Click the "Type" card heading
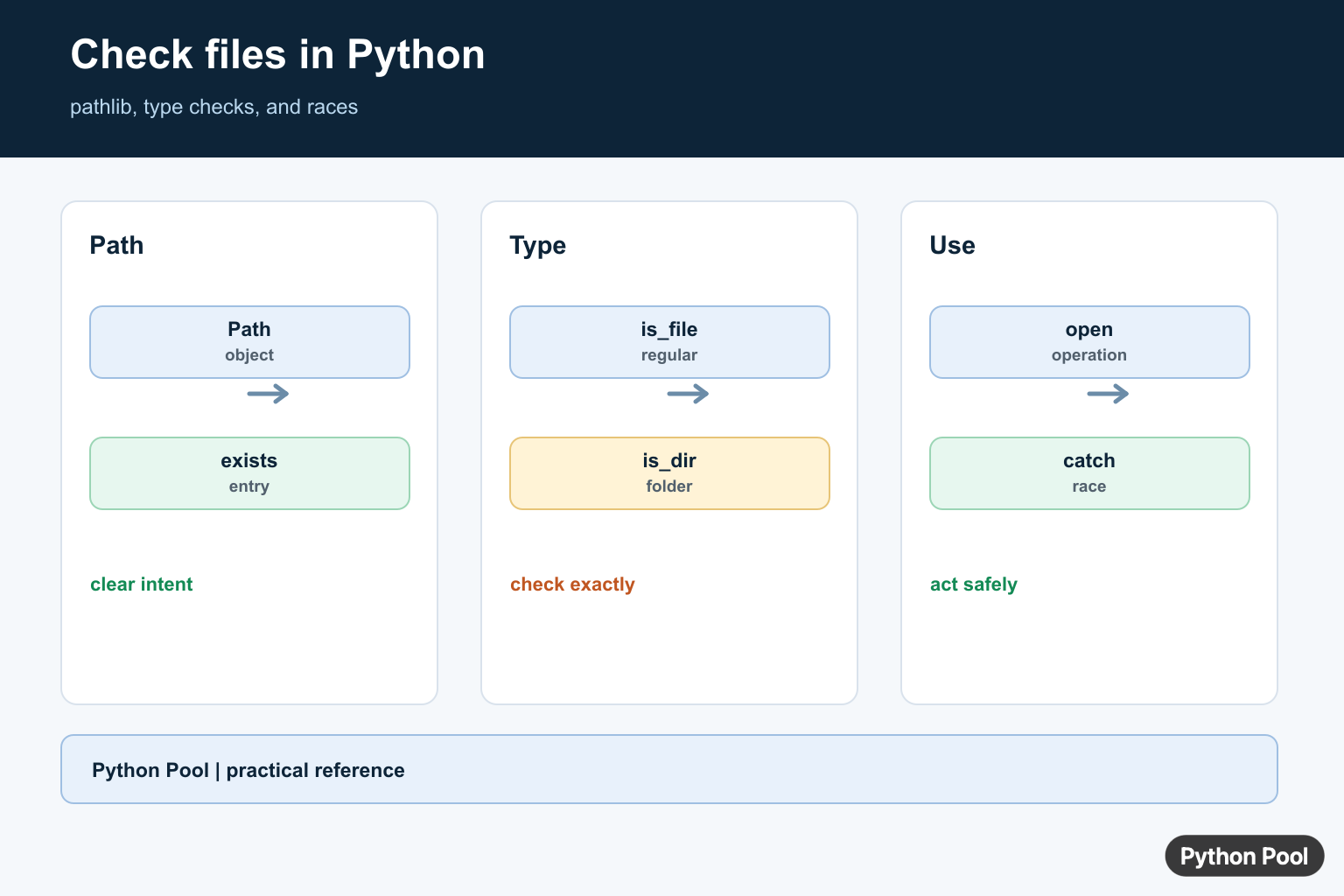The height and width of the screenshot is (896, 1344). [537, 246]
